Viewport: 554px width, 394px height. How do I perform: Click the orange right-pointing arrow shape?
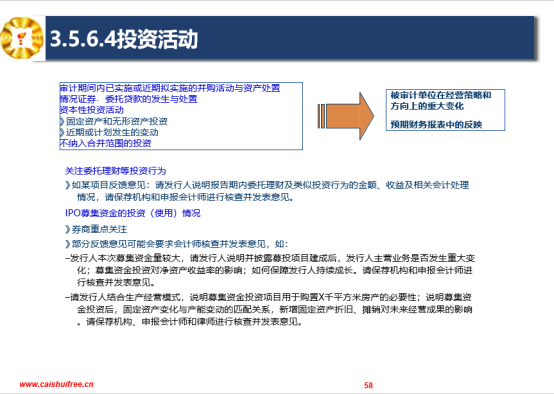346,116
